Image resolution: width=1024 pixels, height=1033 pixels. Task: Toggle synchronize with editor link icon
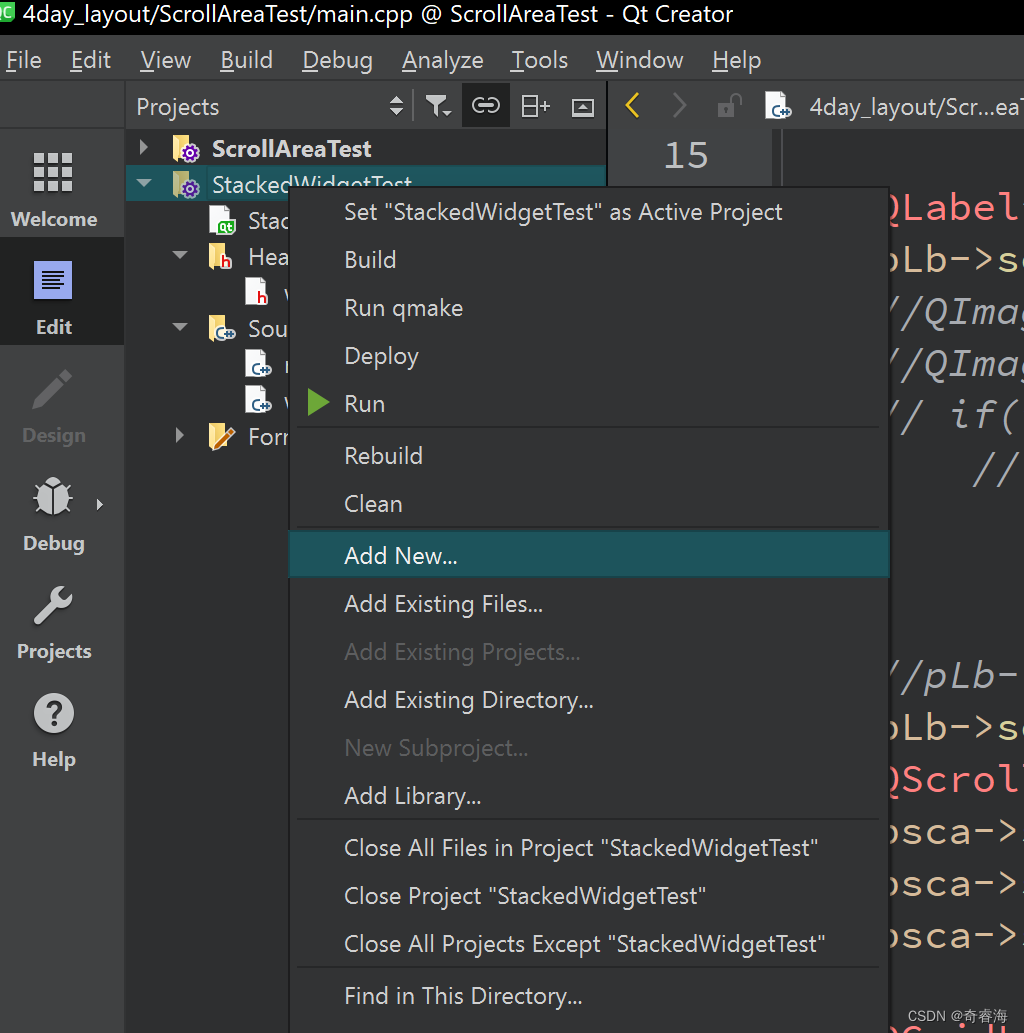coord(486,105)
